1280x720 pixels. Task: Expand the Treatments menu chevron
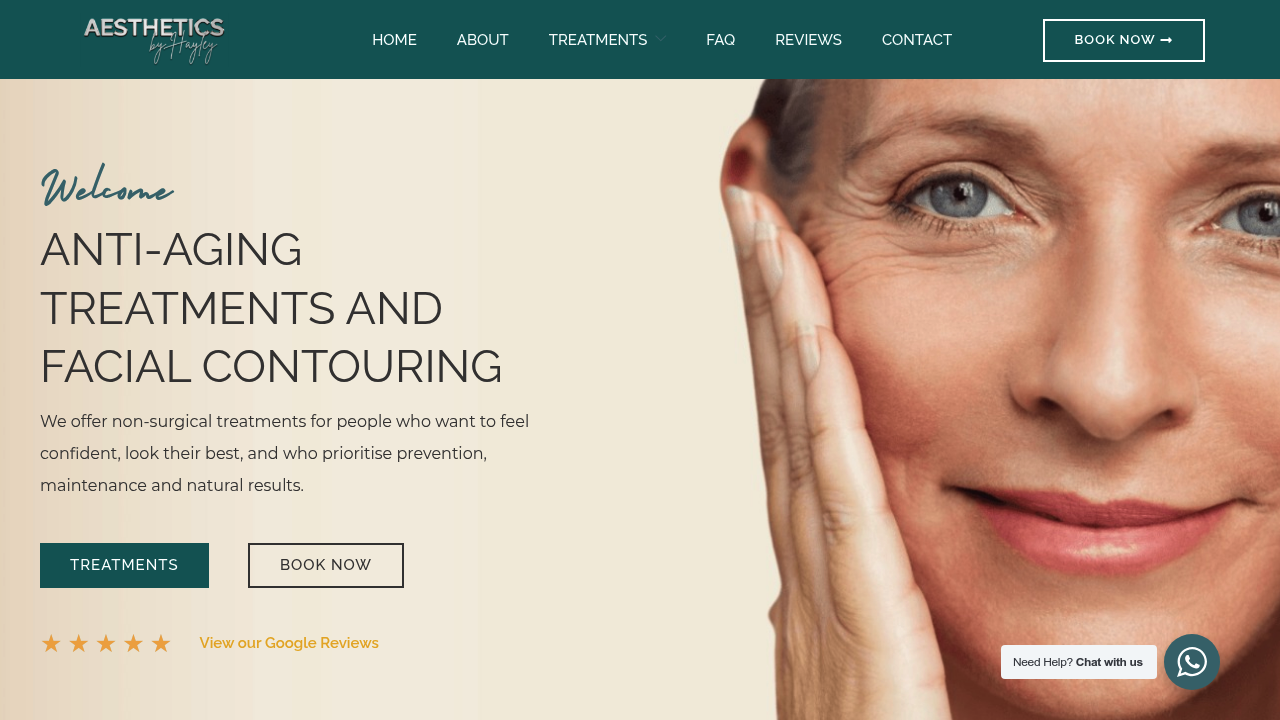661,40
